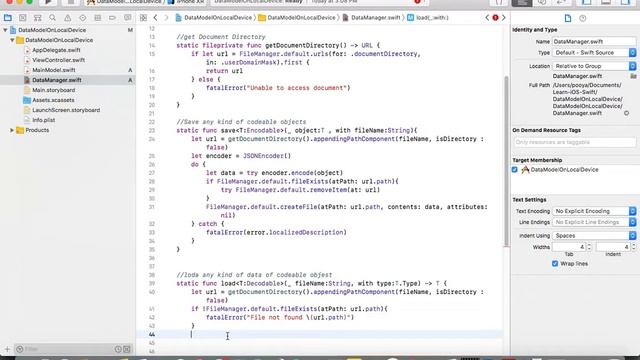The image size is (640, 360).
Task: Stop the running scheme
Action: tap(70, 2)
